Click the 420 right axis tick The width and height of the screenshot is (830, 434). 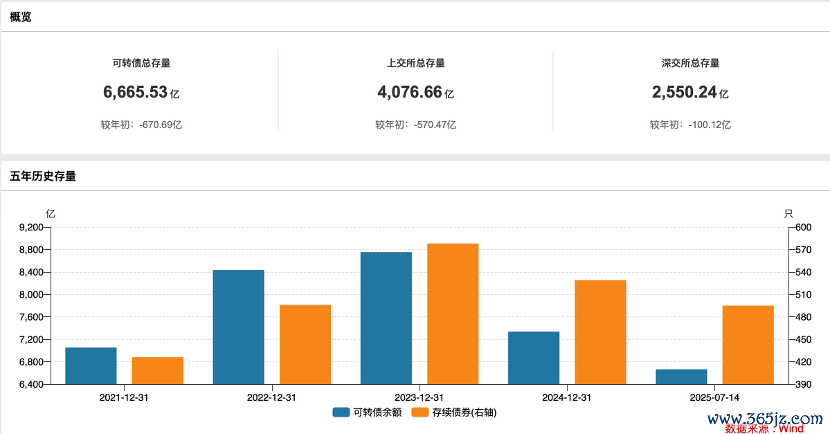[804, 362]
